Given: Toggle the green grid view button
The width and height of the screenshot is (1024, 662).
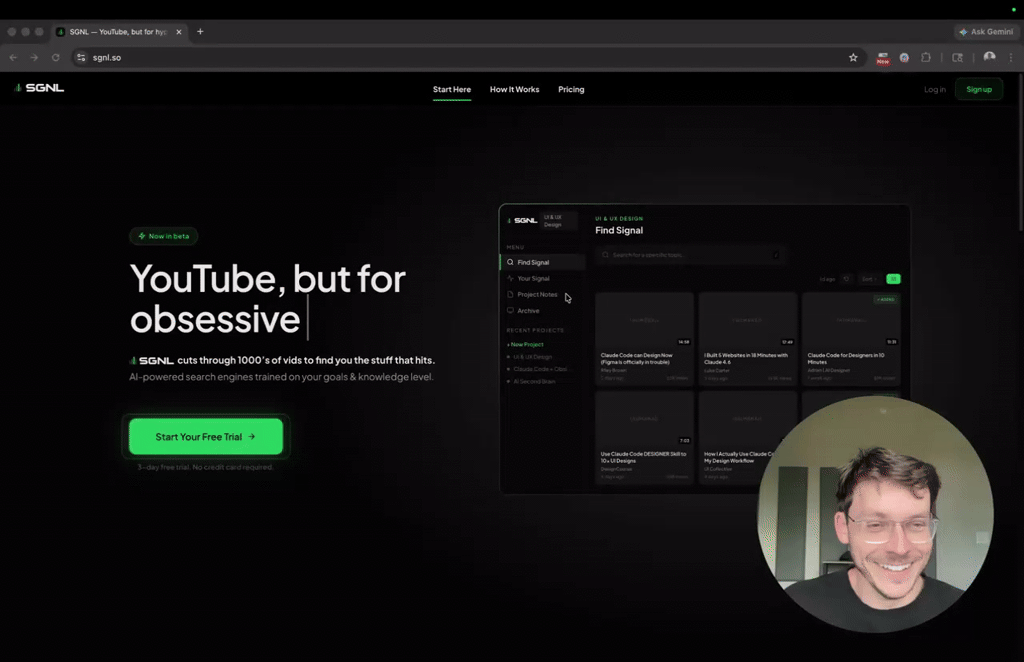Looking at the screenshot, I should 893,279.
